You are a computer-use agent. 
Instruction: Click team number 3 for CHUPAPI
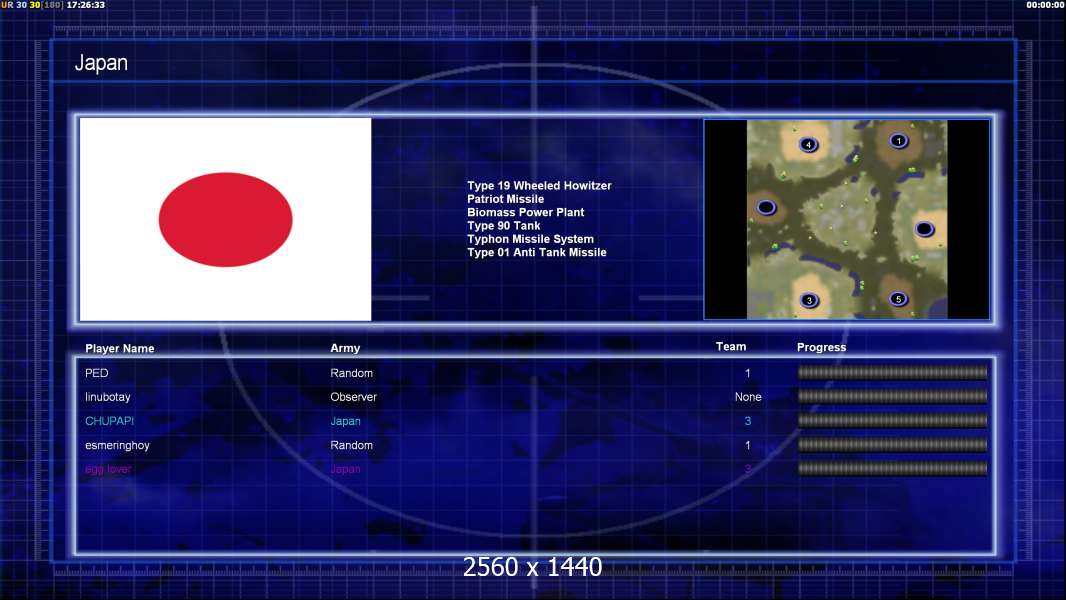click(x=748, y=421)
